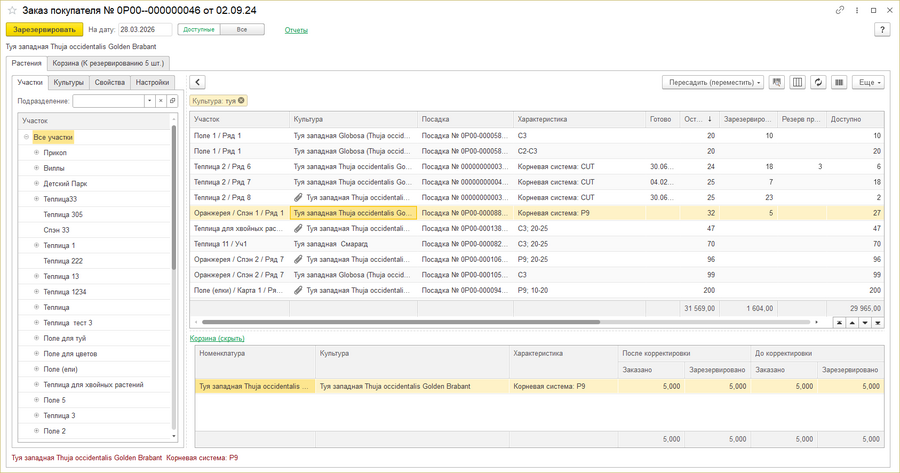Open the 'Пересадить (переместить)' dropdown
The width and height of the screenshot is (900, 473).
[712, 82]
